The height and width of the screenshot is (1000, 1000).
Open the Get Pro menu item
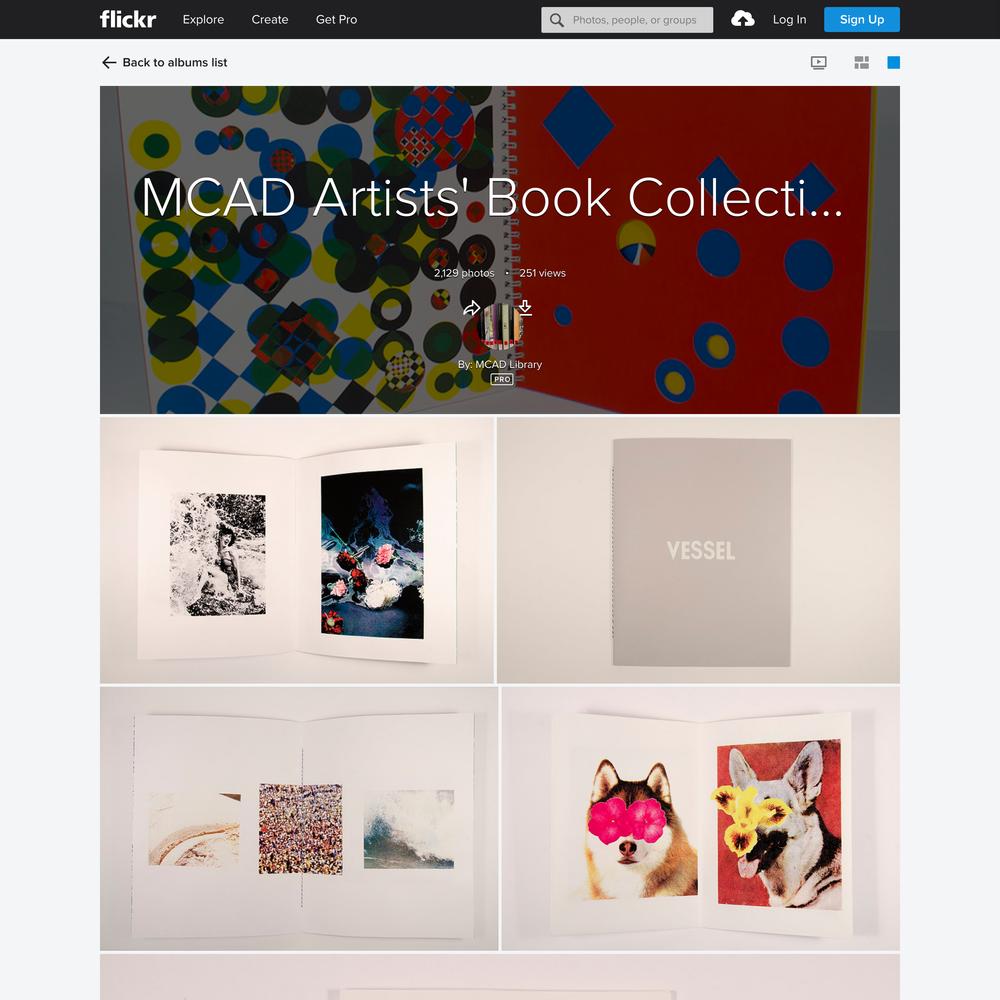pos(336,20)
